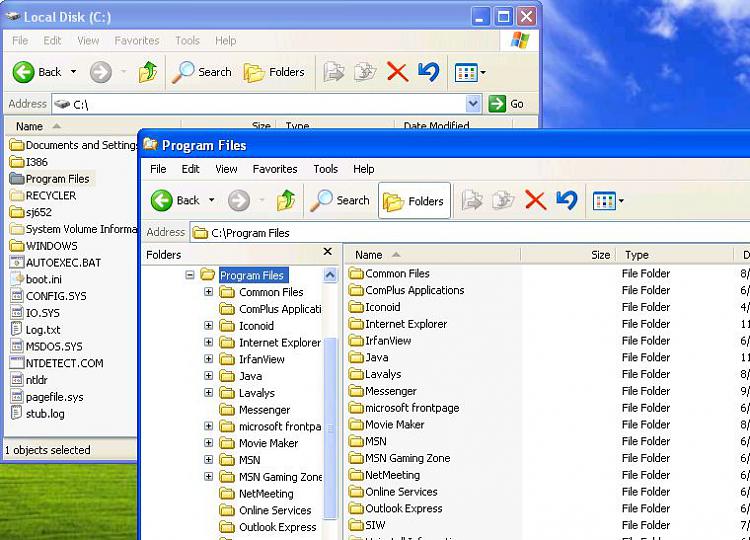Expand Java node in folder tree
The width and height of the screenshot is (750, 540).
209,376
